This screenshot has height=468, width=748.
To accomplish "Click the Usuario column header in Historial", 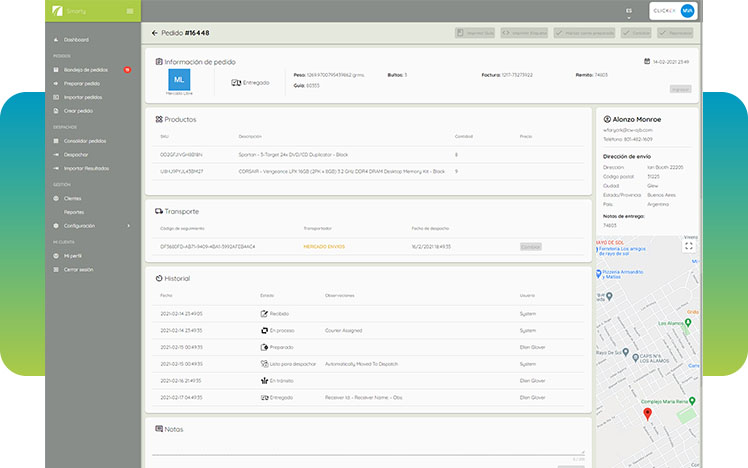I will click(x=527, y=295).
